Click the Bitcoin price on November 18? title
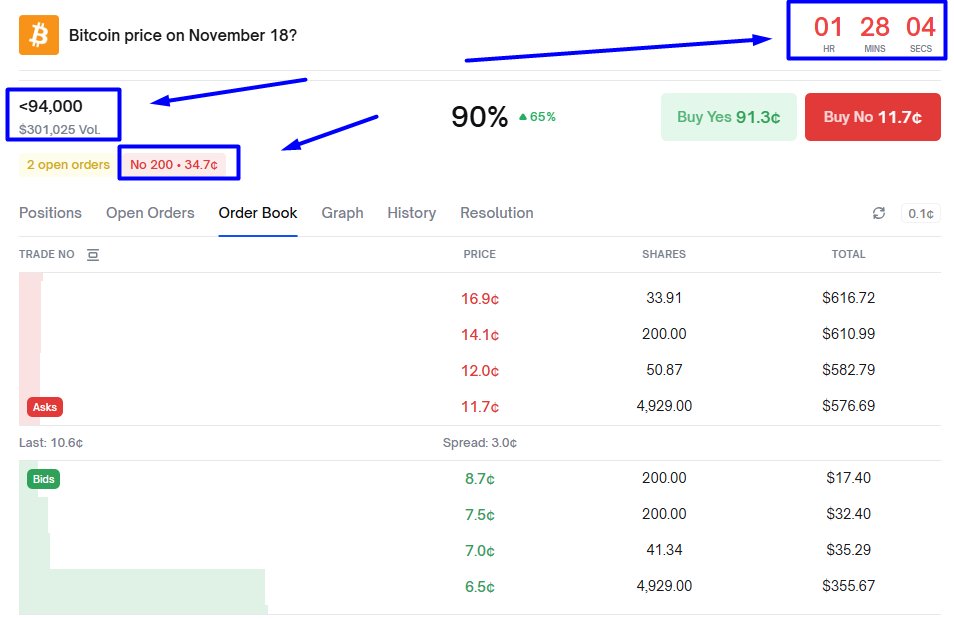This screenshot has width=954, height=619. point(183,35)
